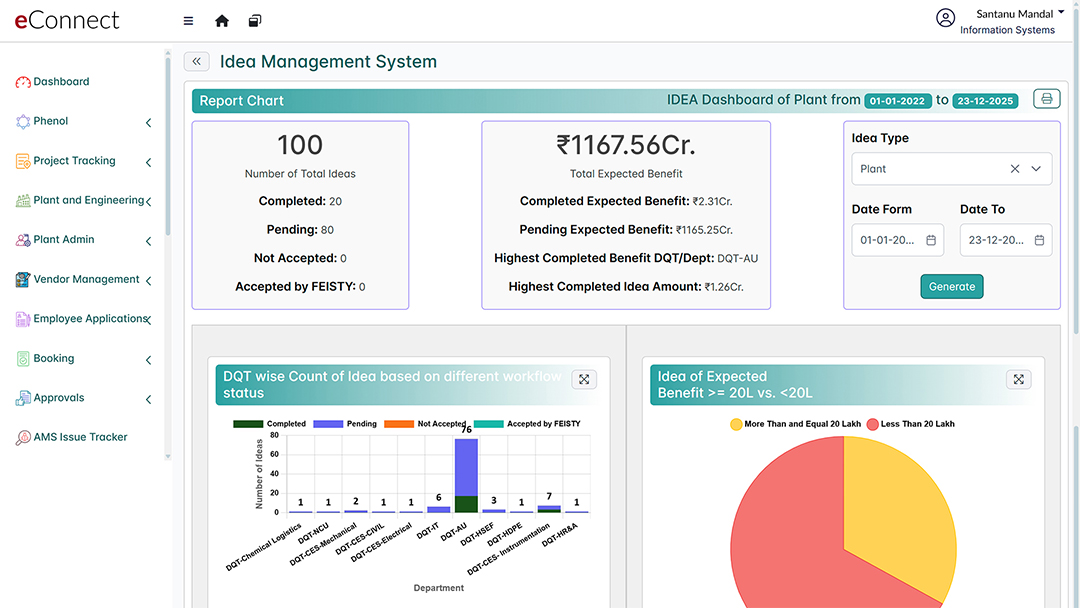Open the Phenol menu item
1080x608 pixels.
point(51,120)
